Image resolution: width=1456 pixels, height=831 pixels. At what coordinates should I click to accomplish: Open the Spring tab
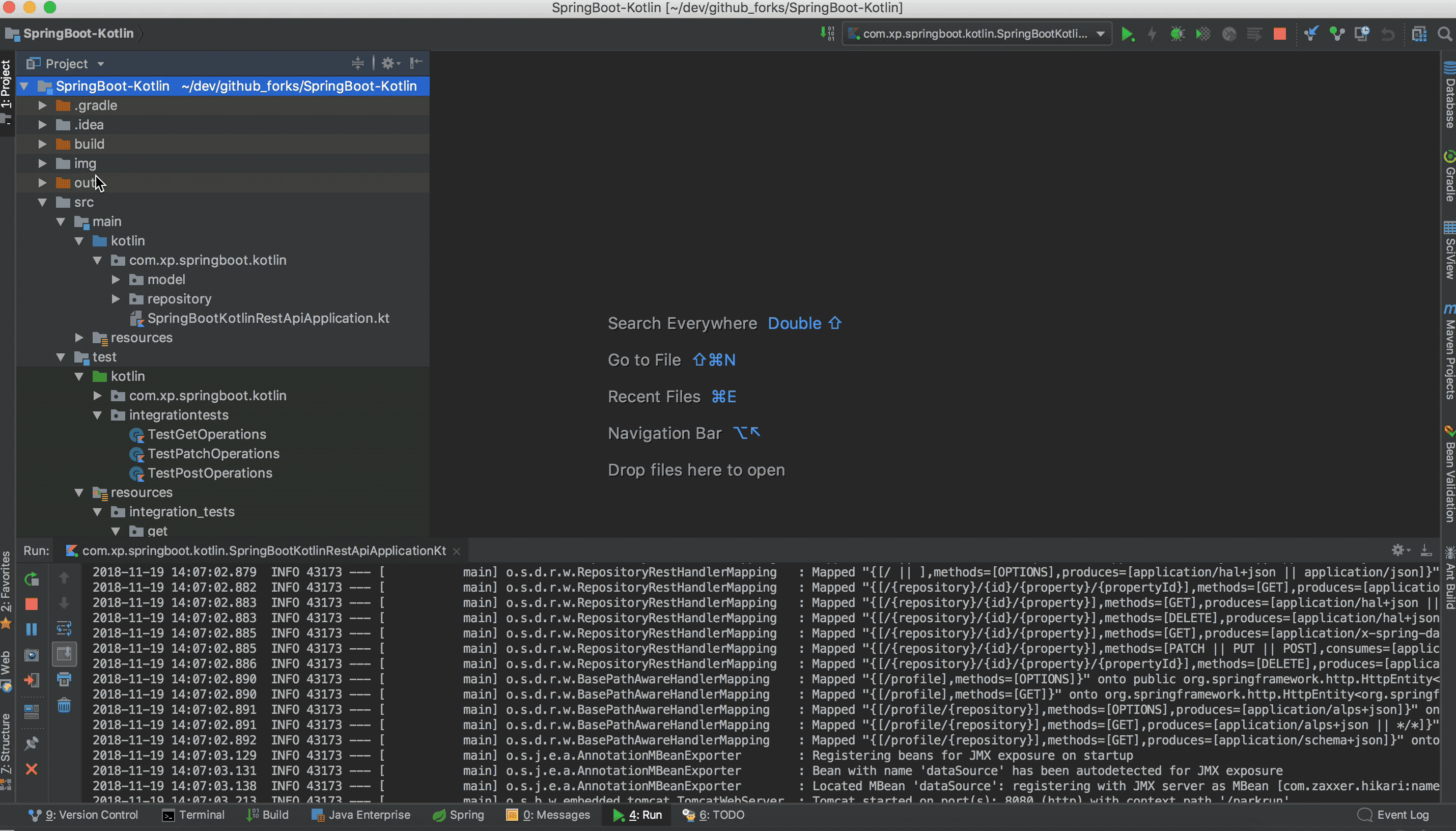(x=458, y=814)
